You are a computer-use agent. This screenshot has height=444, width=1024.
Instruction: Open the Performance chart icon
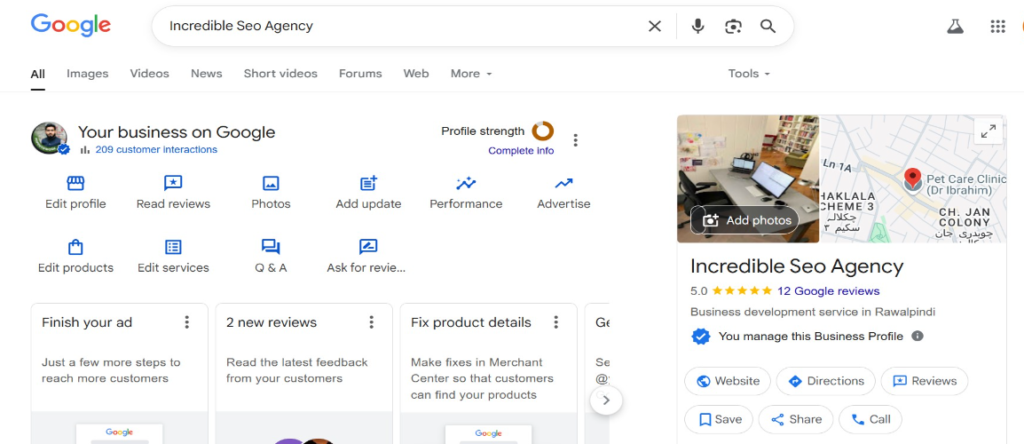click(x=466, y=183)
